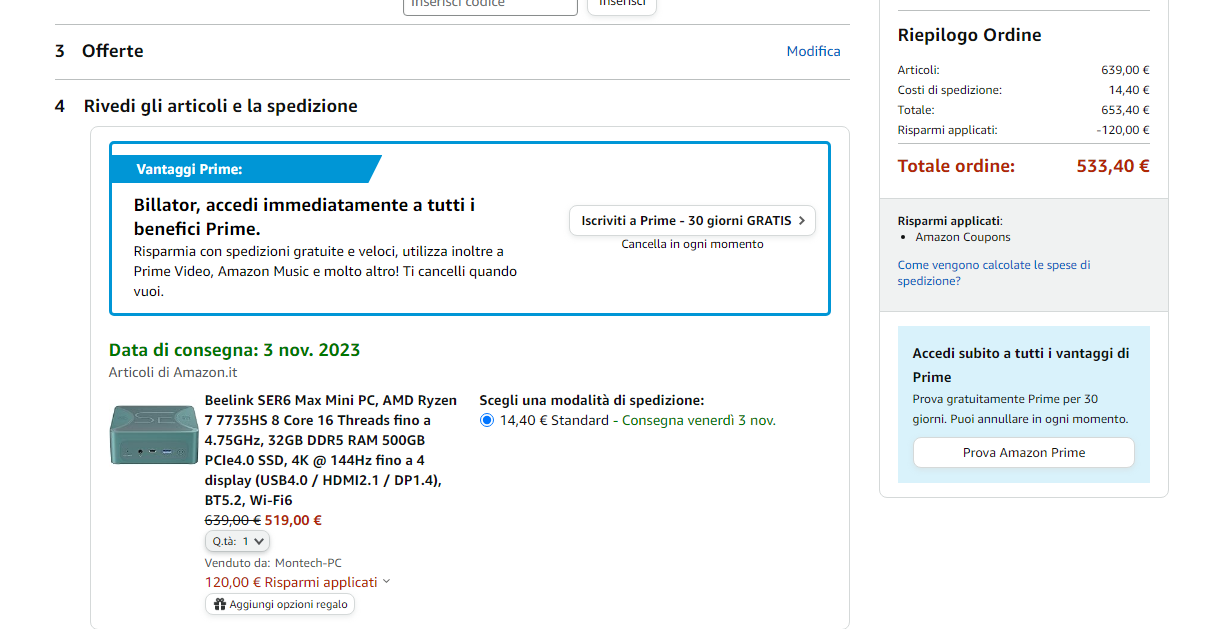This screenshot has height=629, width=1207.
Task: Click the Offerte section heading
Action: coord(113,51)
